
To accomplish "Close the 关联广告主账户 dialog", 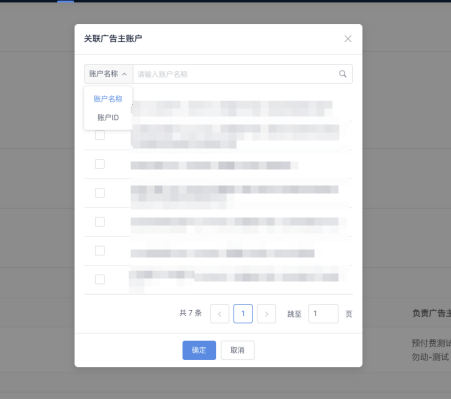I will click(x=348, y=39).
